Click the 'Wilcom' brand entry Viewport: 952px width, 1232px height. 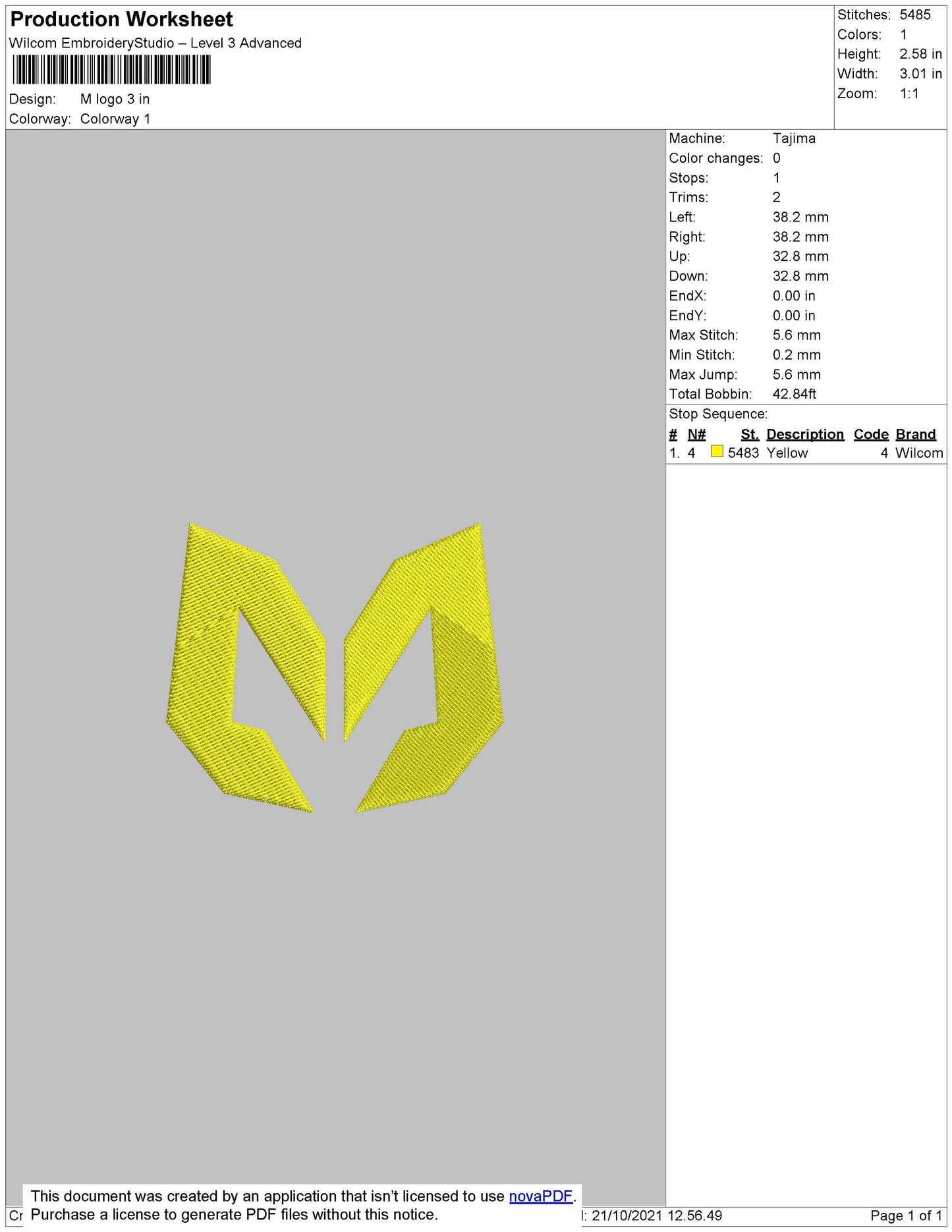coord(919,453)
